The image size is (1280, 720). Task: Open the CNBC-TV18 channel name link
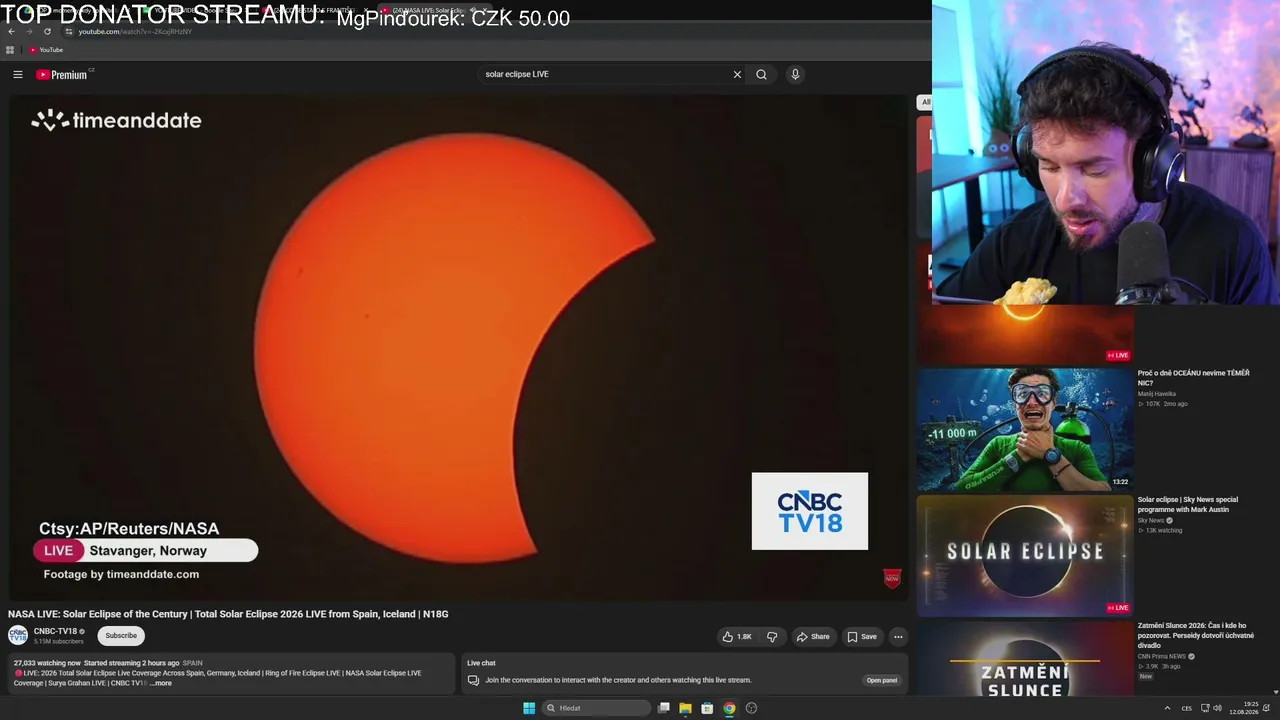55,631
